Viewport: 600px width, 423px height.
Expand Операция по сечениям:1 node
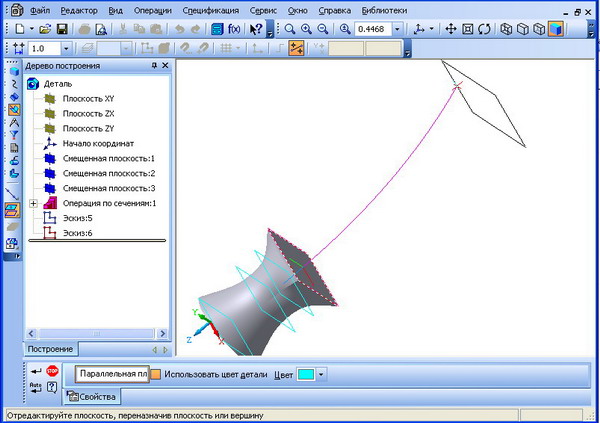tap(34, 203)
